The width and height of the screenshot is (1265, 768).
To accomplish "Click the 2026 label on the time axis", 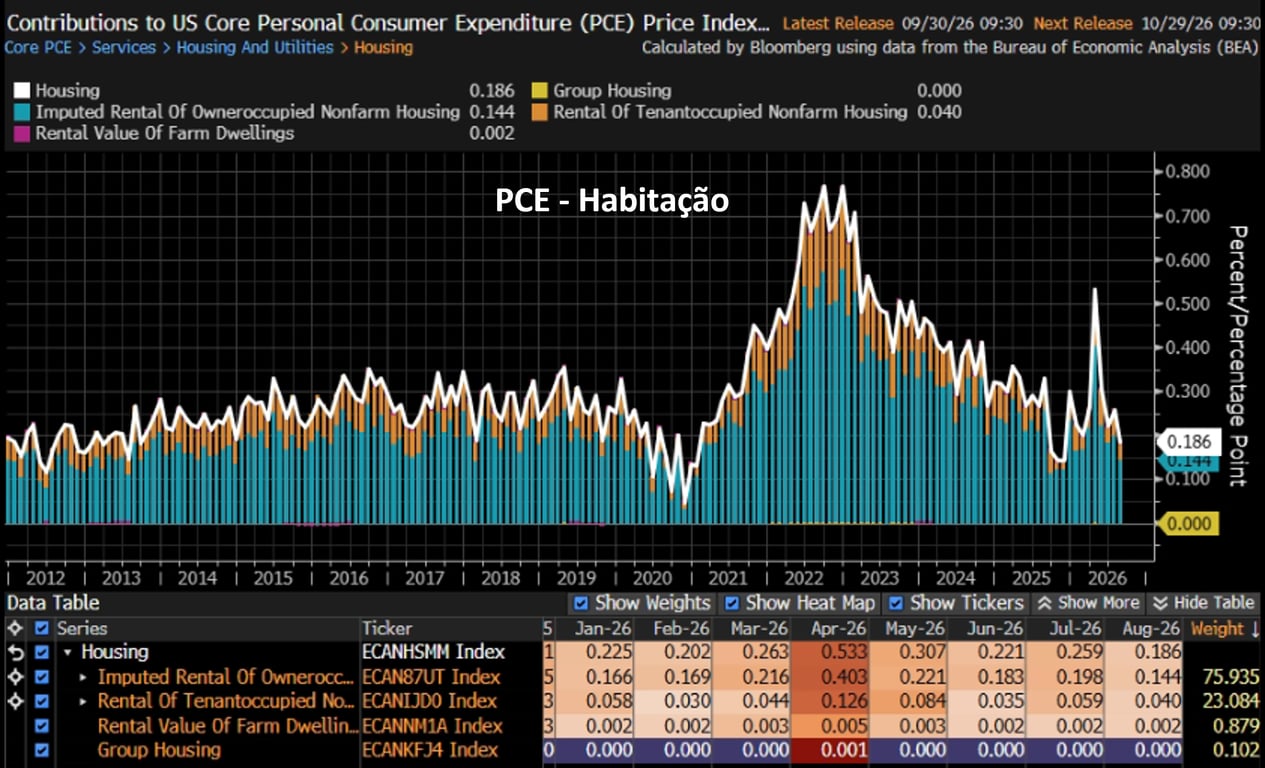I will pyautogui.click(x=1107, y=578).
